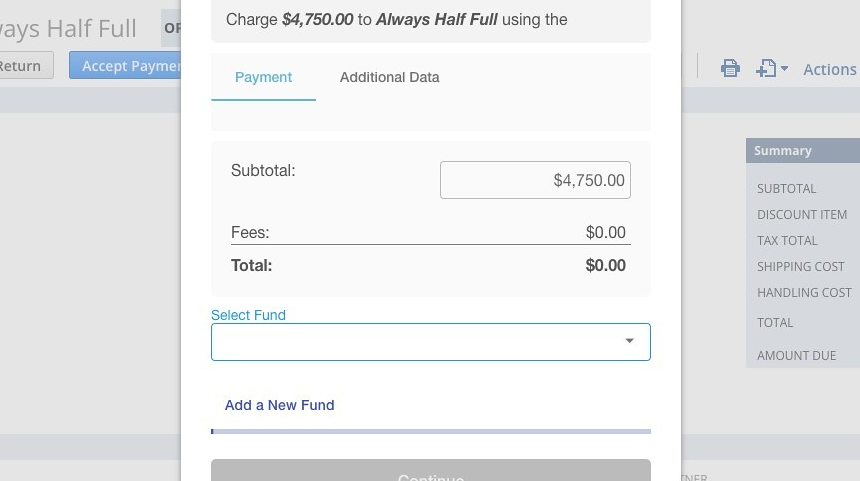Click the Always Half Full page title
Screen dimensions: 860x481
[x=68, y=29]
